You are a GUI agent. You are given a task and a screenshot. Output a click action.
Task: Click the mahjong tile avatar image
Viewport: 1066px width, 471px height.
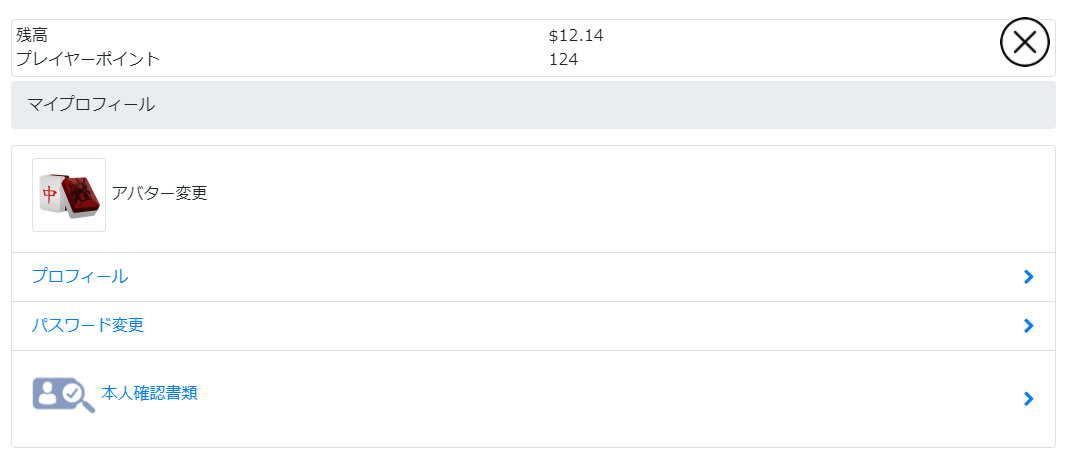(69, 195)
